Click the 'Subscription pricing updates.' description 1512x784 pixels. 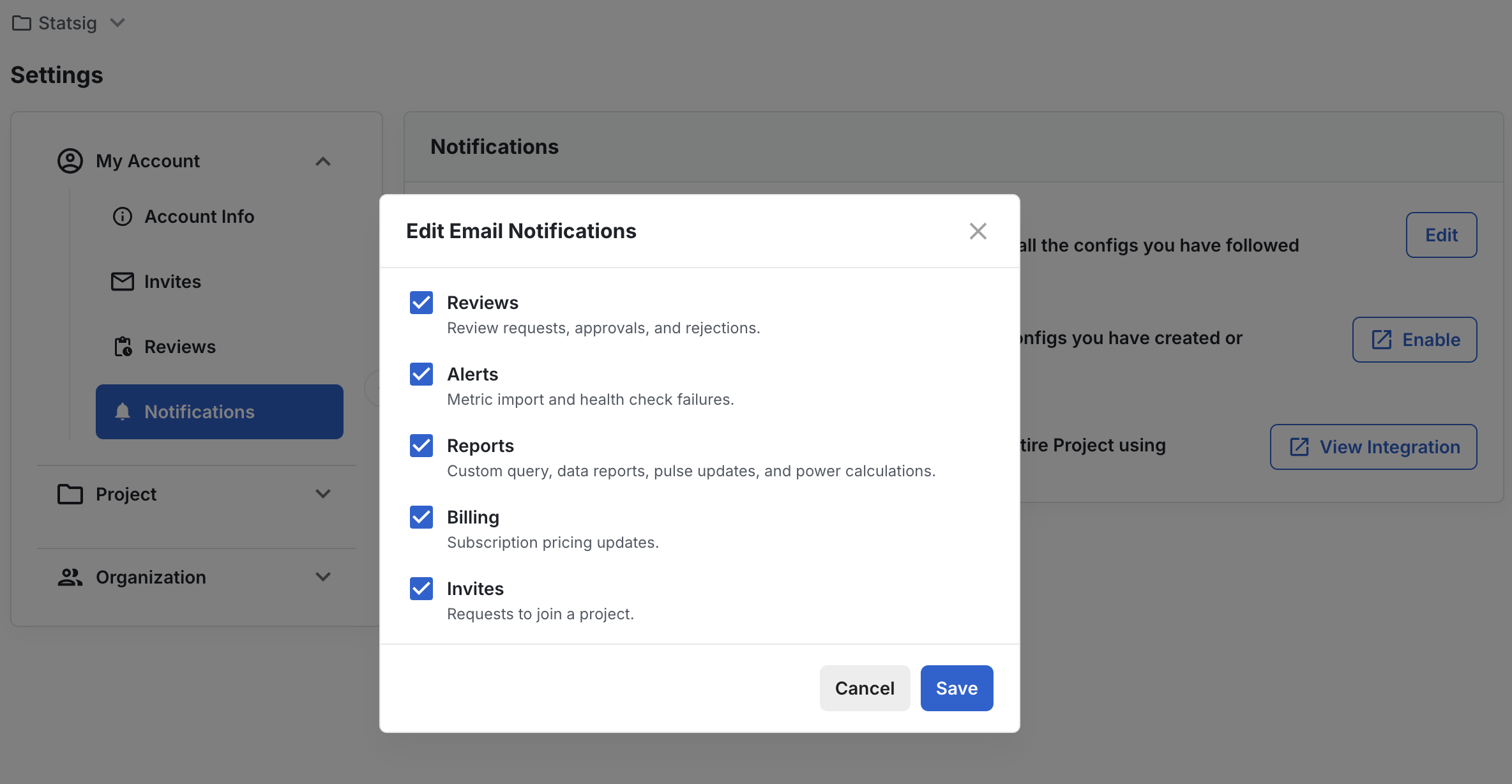point(553,543)
